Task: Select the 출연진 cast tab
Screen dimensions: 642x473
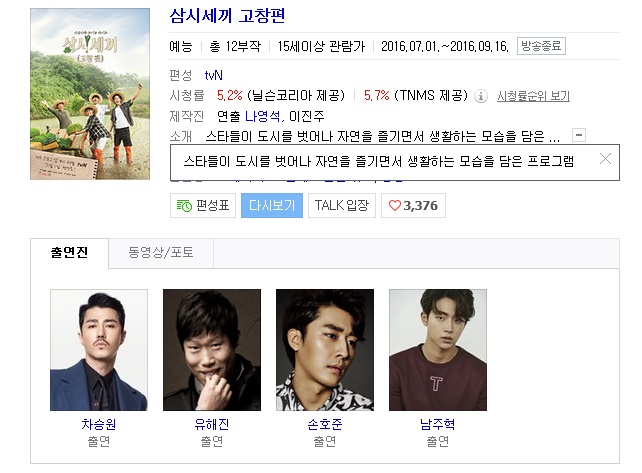Action: coord(69,253)
